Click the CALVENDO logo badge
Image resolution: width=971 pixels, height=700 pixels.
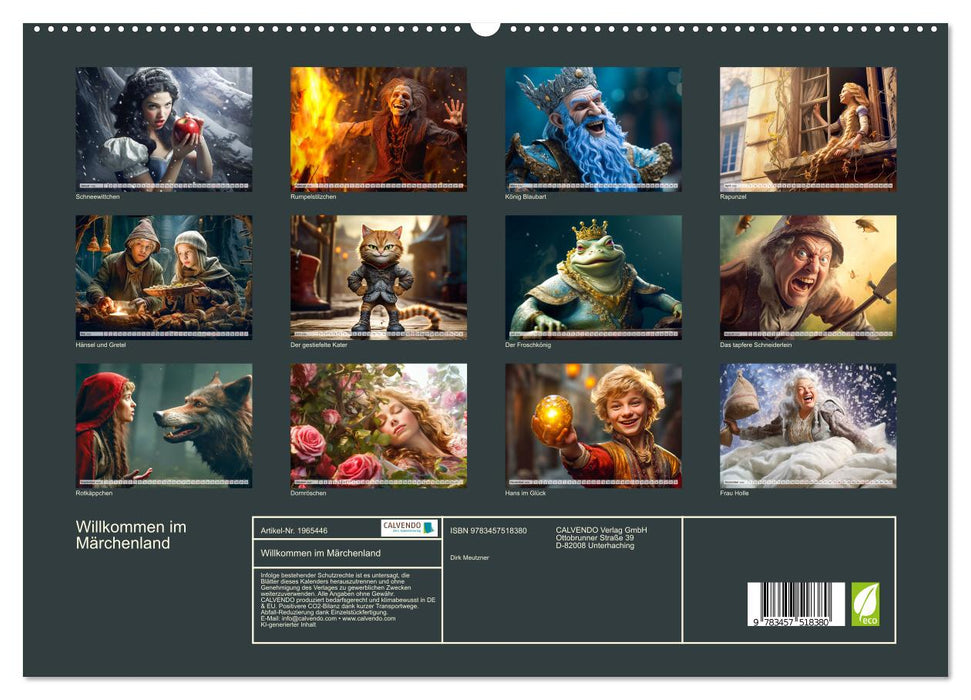(409, 528)
